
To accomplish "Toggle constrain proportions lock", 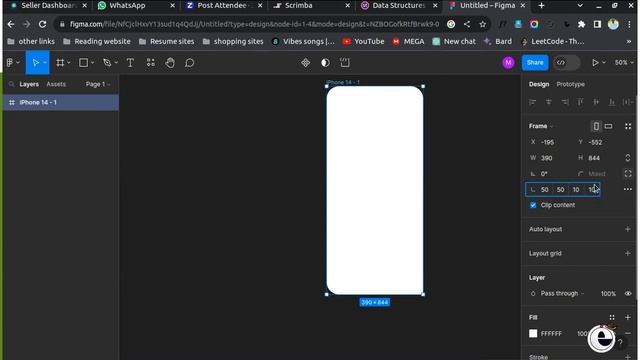I will (628, 158).
